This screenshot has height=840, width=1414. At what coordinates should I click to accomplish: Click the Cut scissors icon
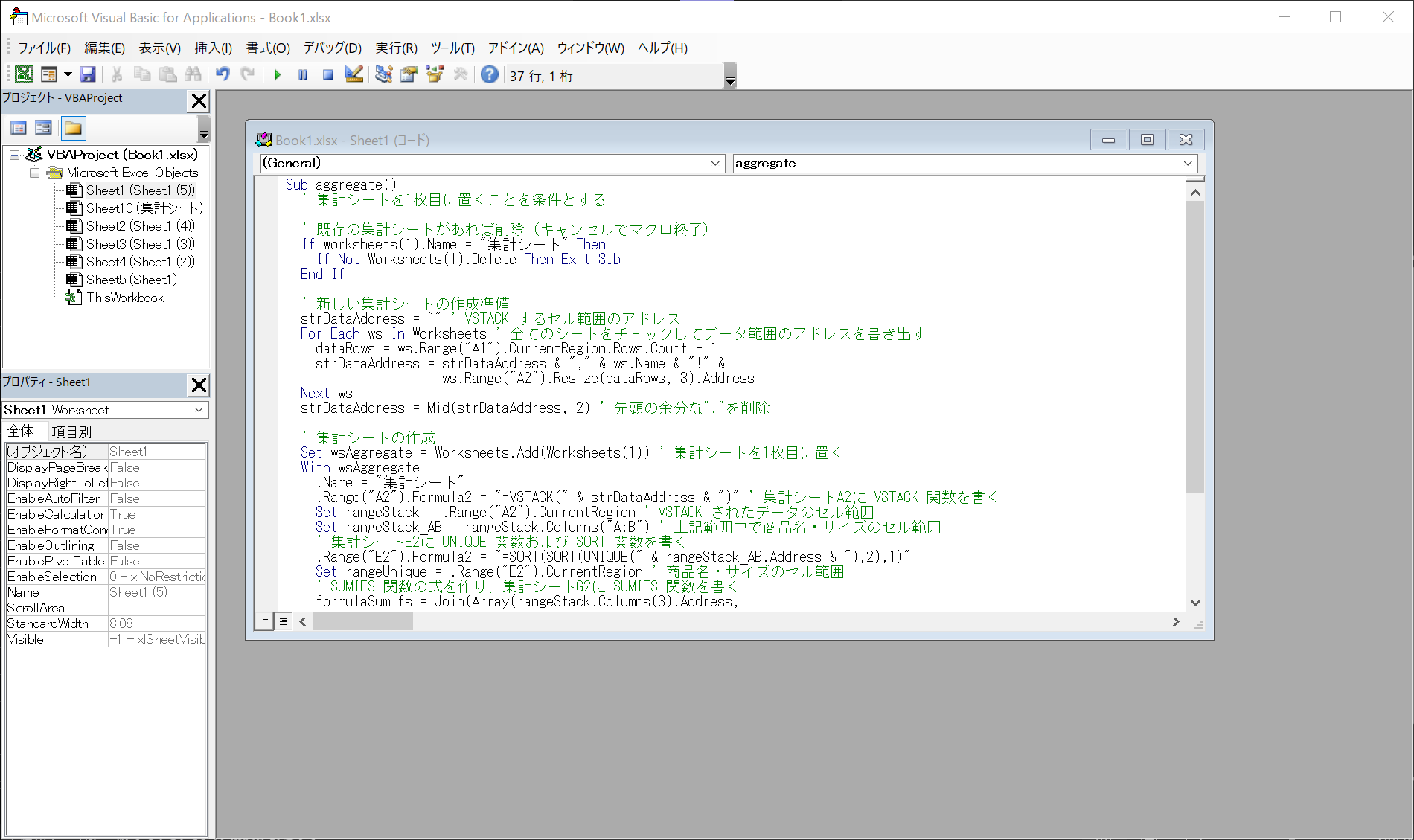(x=117, y=74)
